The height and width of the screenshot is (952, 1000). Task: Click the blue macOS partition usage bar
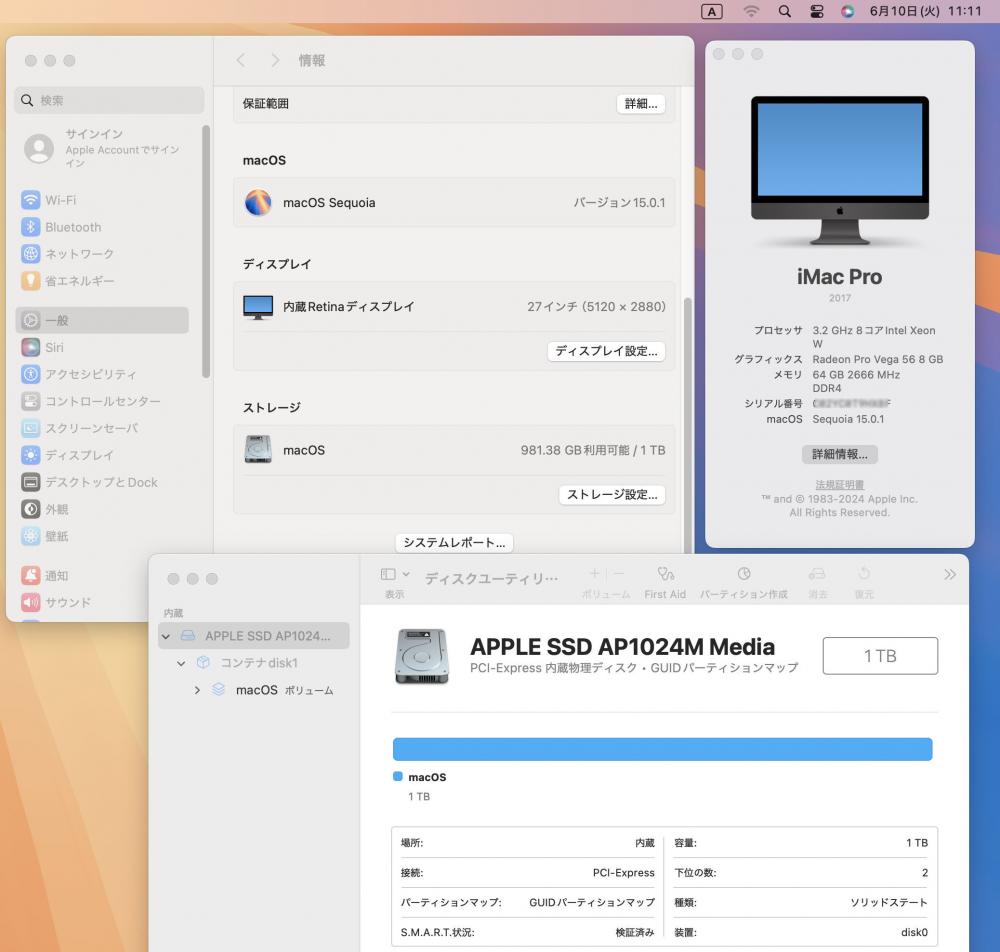click(x=663, y=749)
